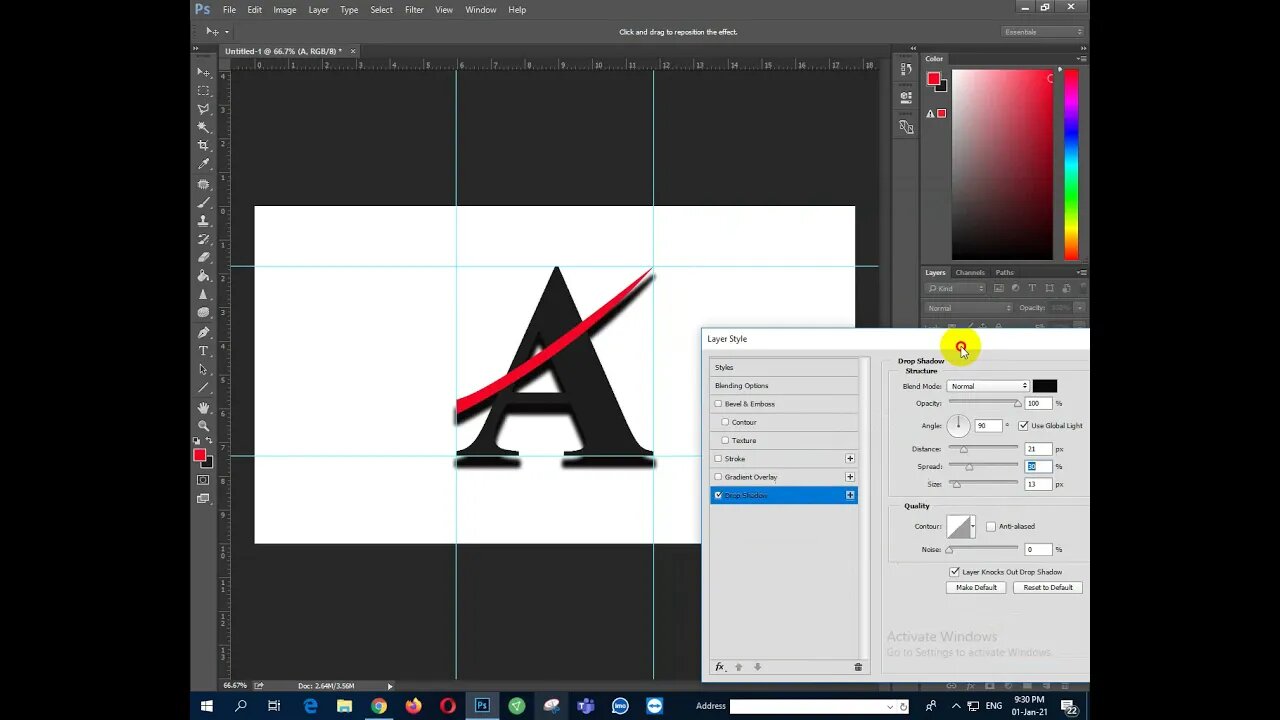The width and height of the screenshot is (1280, 720).
Task: Select the Move tool
Action: tap(204, 72)
